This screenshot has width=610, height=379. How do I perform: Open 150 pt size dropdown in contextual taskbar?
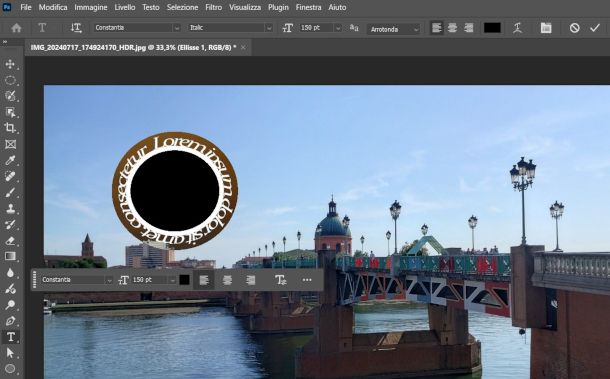[172, 280]
